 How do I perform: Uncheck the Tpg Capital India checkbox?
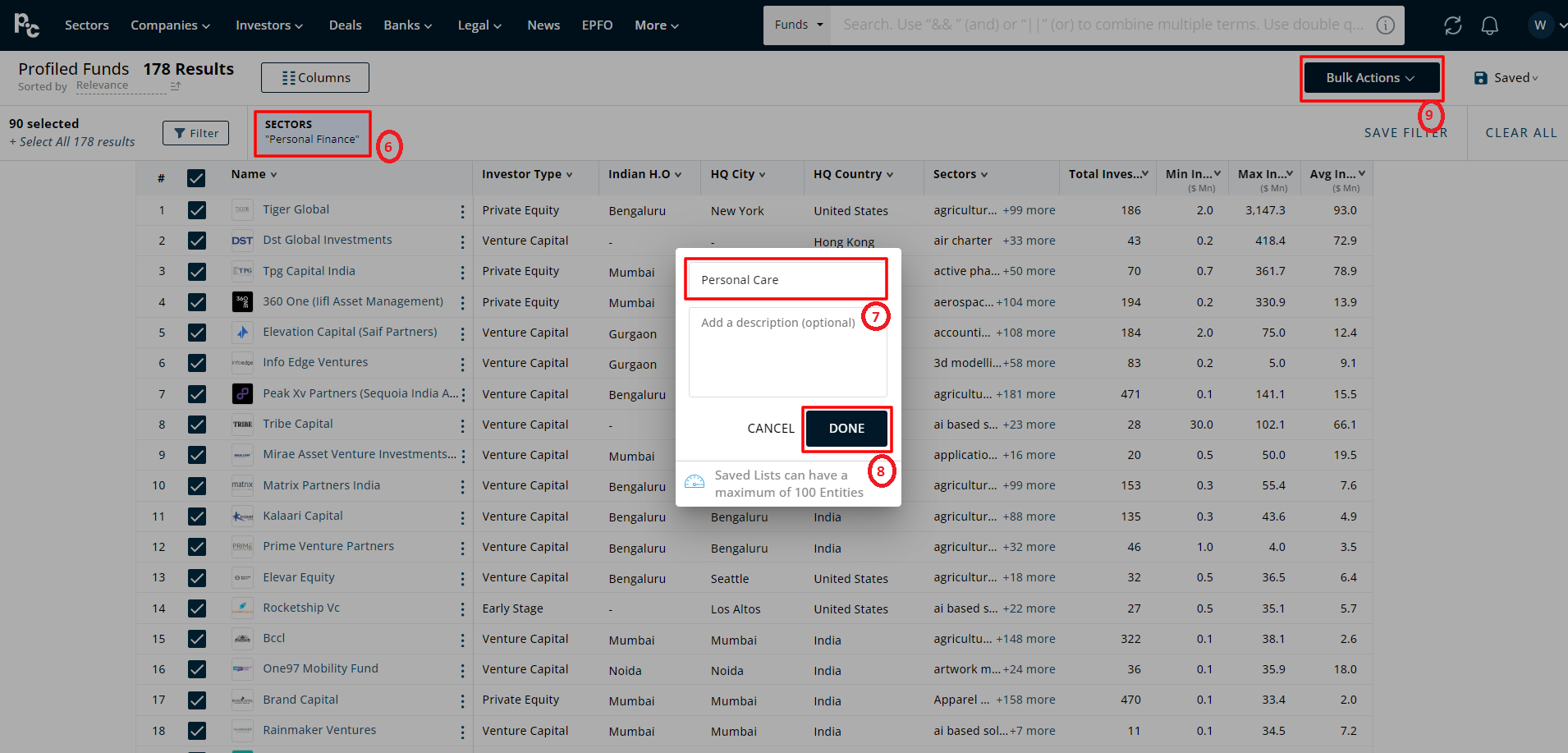pos(196,271)
